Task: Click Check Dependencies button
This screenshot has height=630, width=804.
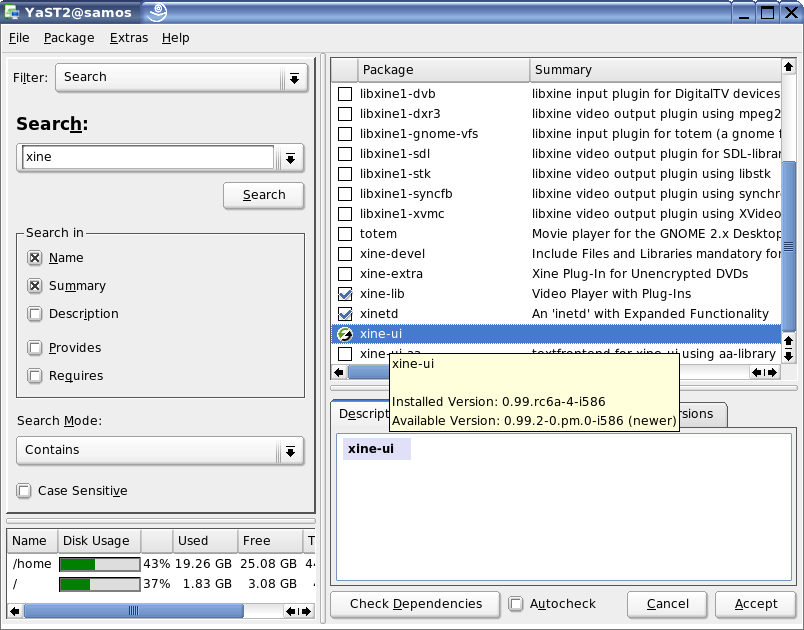Action: tap(415, 604)
